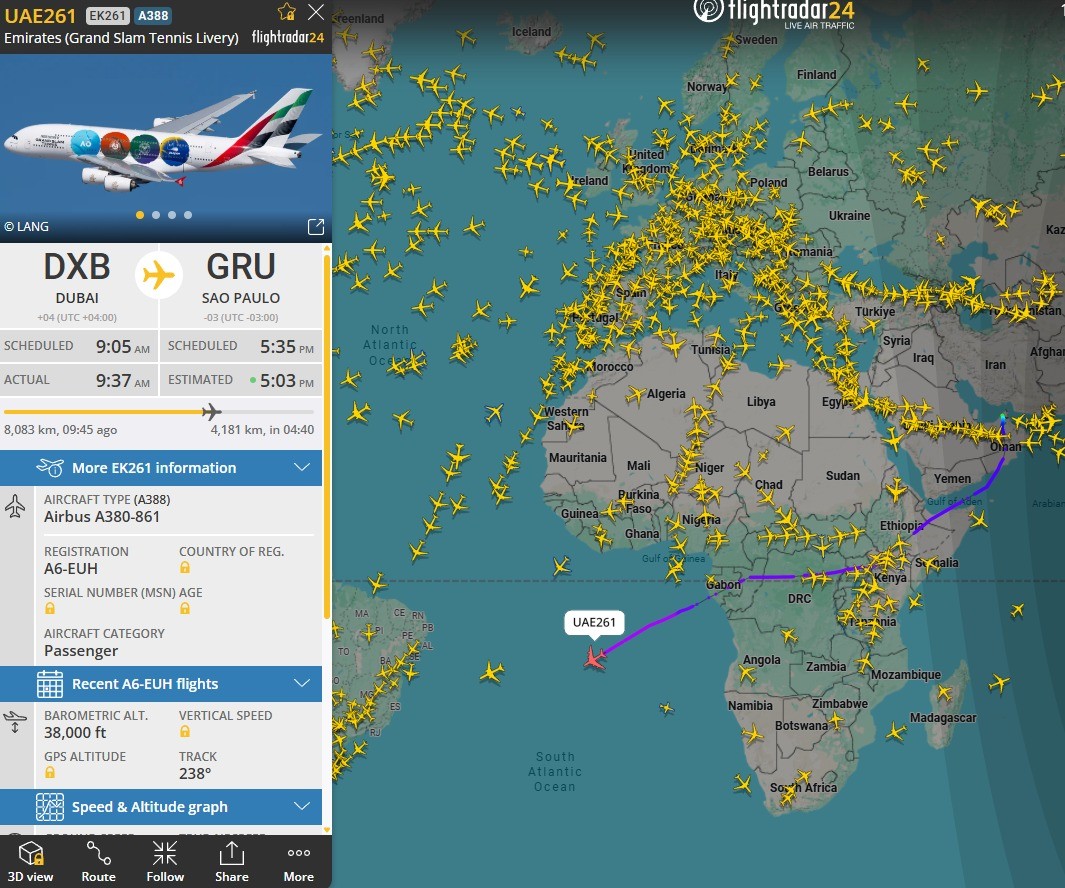The height and width of the screenshot is (888, 1065).
Task: Select the fourth photo carousel dot
Action: point(188,215)
